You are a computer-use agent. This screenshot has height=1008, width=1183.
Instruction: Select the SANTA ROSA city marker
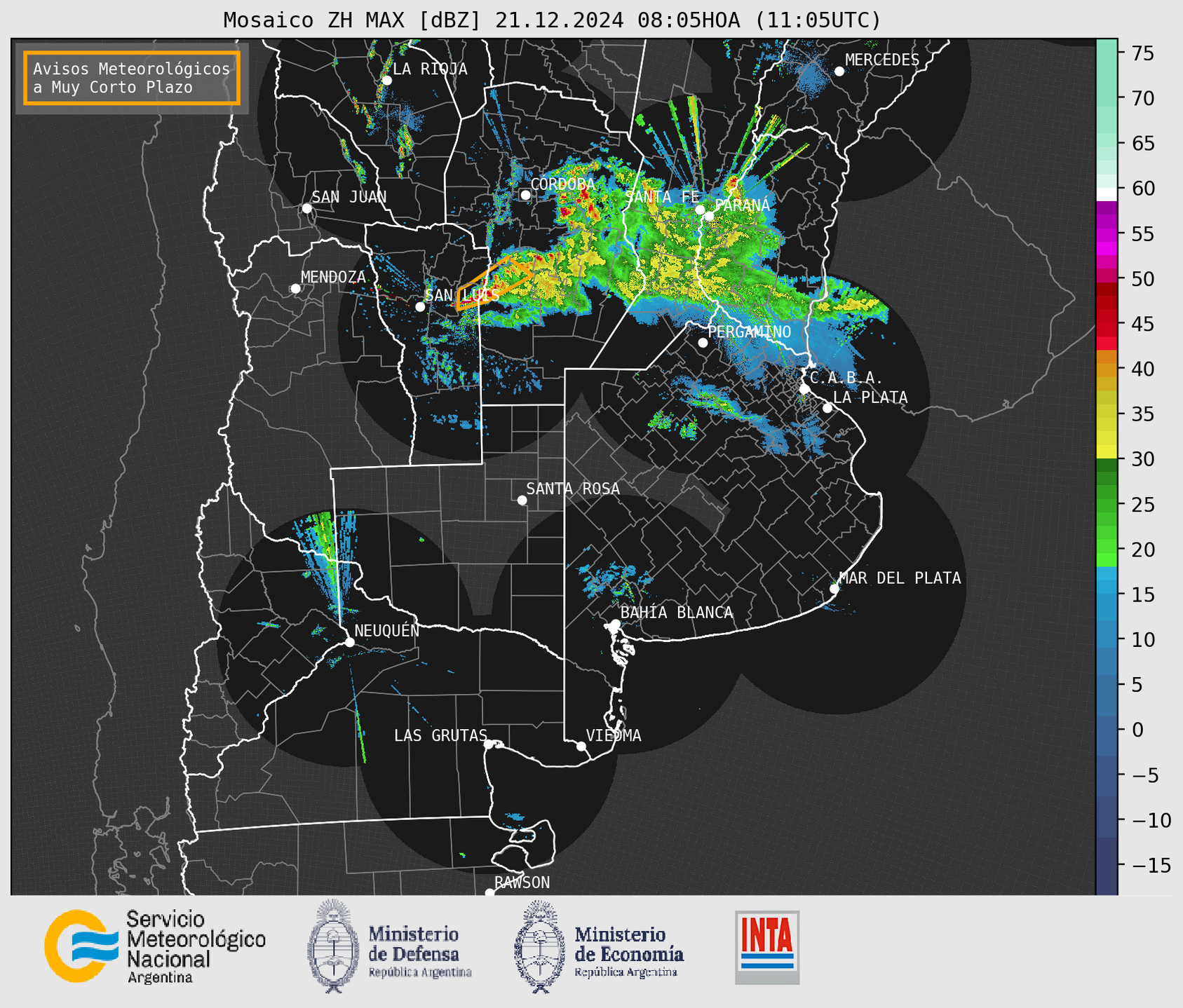(522, 500)
